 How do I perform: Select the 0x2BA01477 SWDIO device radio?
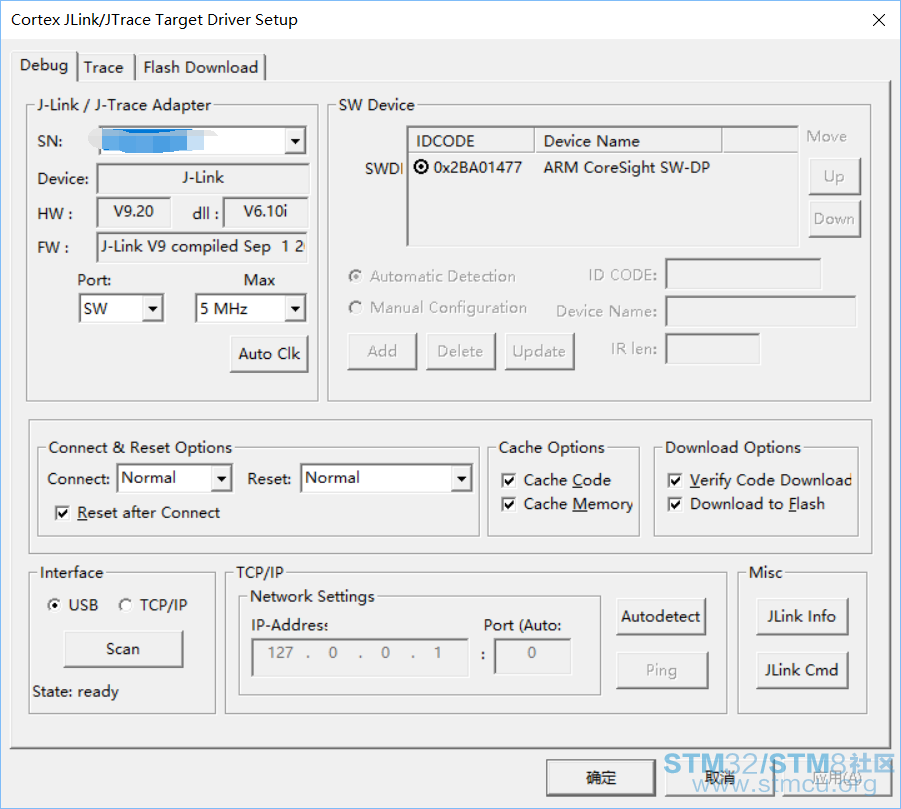421,167
